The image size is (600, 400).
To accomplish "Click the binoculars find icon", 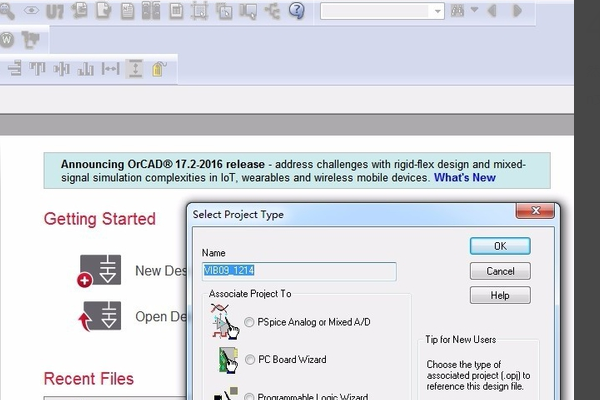I will pos(457,11).
